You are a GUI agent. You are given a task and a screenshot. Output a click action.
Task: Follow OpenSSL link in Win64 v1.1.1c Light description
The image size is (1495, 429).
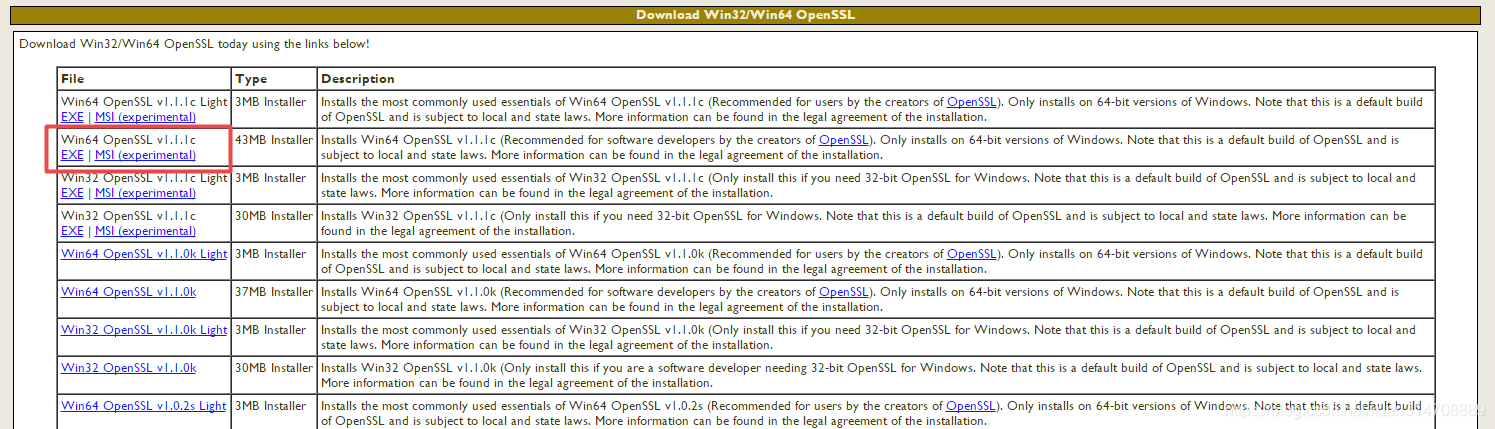click(x=971, y=102)
